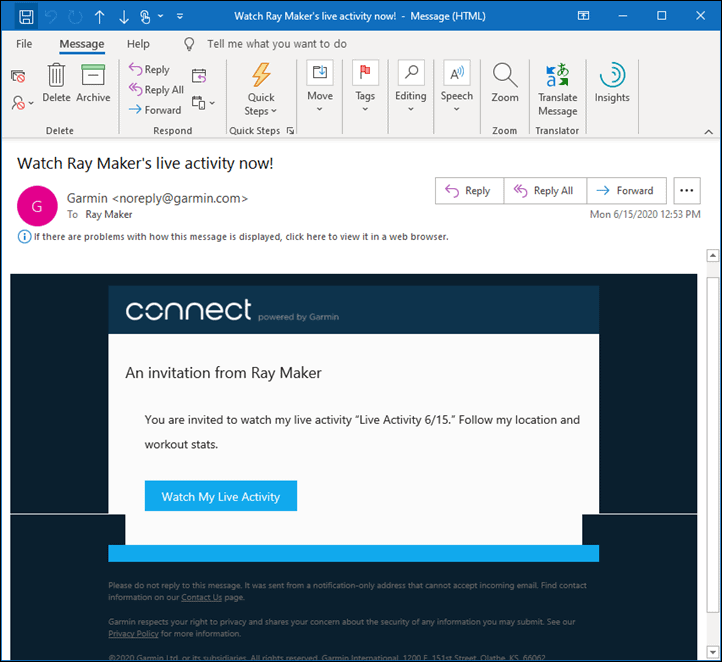The width and height of the screenshot is (722, 662).
Task: Open Insights
Action: pos(612,83)
